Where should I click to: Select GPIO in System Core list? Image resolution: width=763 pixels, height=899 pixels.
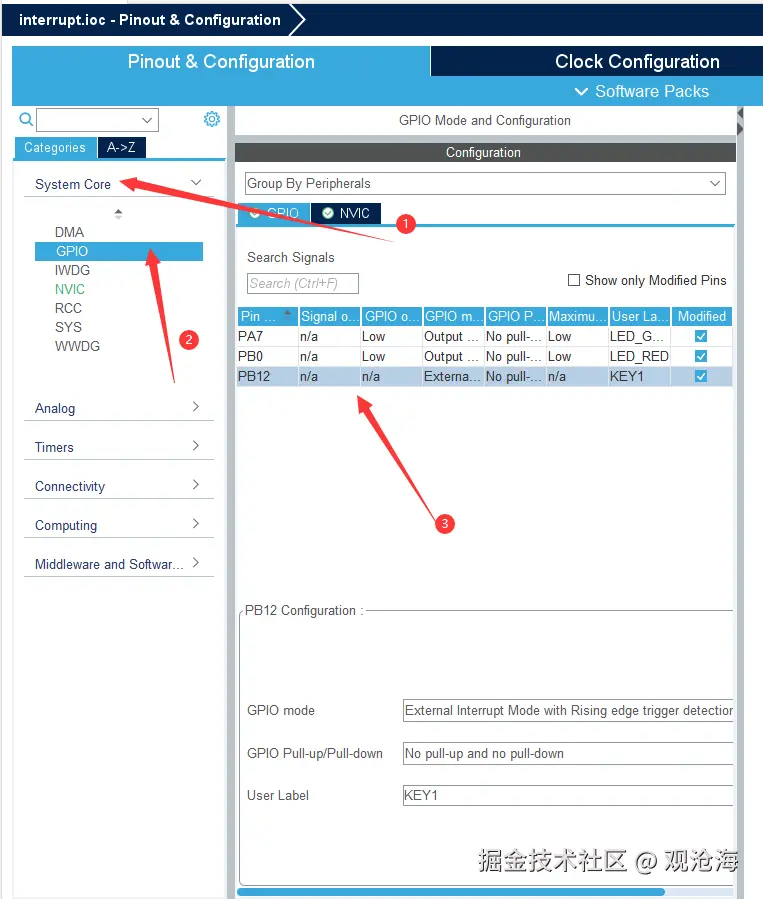(x=119, y=251)
